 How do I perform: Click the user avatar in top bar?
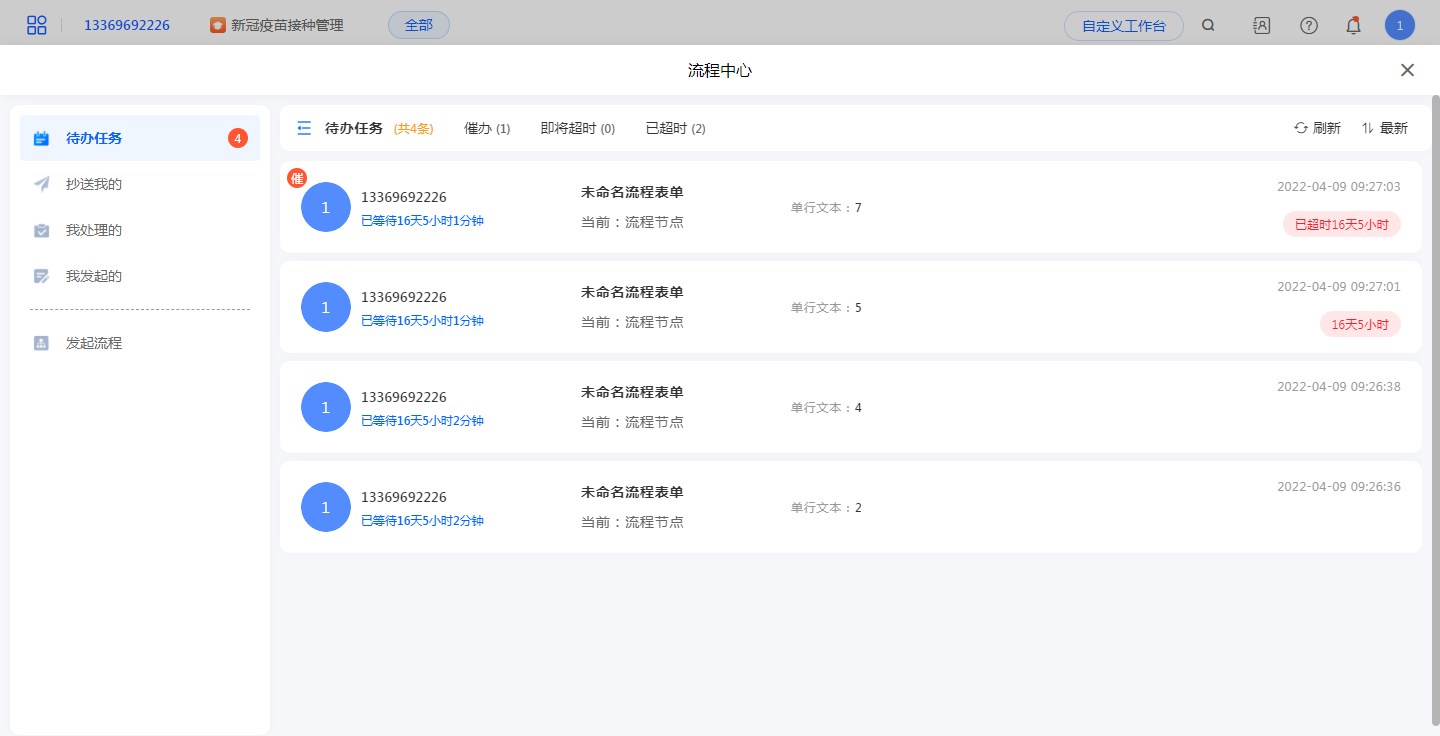[x=1399, y=26]
